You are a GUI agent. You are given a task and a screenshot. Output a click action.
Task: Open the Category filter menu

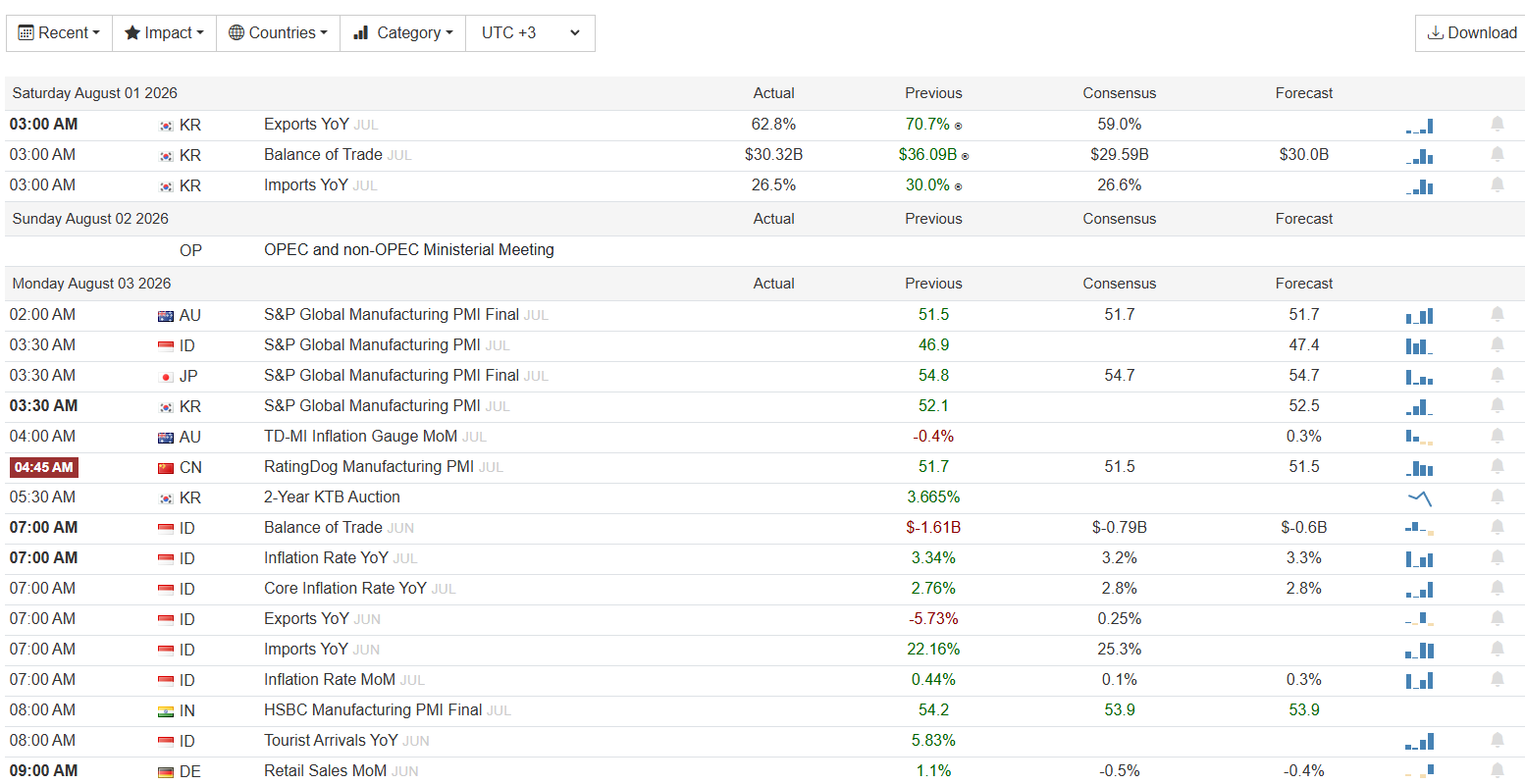point(403,32)
